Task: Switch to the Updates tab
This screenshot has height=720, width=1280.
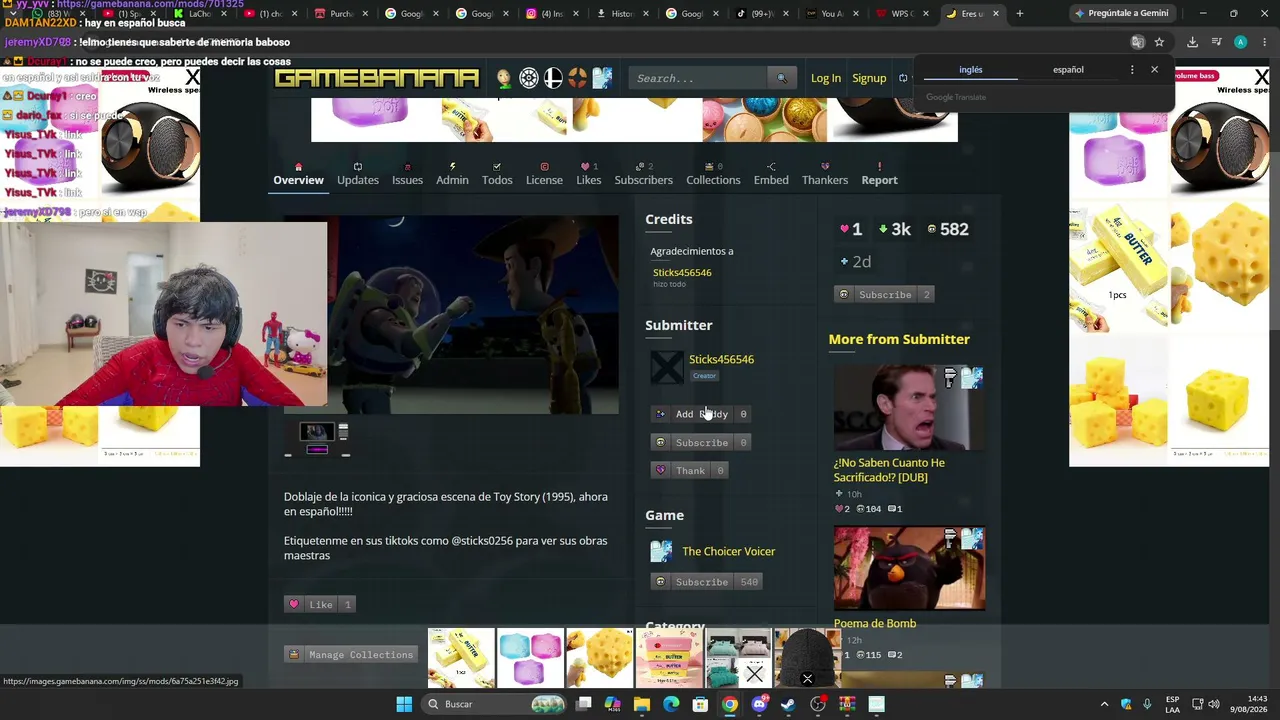Action: (358, 174)
